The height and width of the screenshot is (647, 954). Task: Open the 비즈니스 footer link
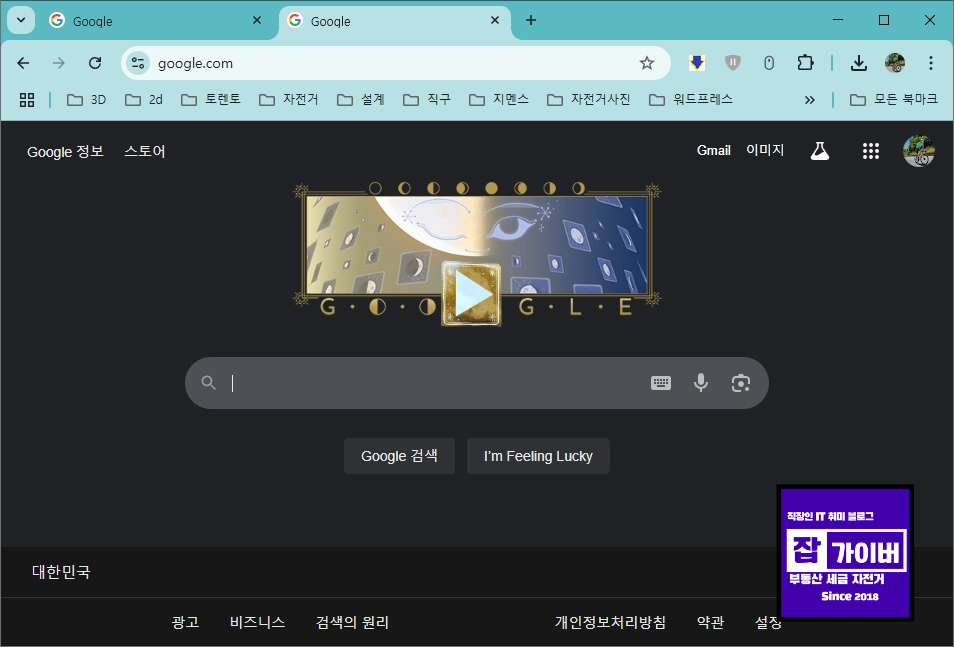click(257, 622)
